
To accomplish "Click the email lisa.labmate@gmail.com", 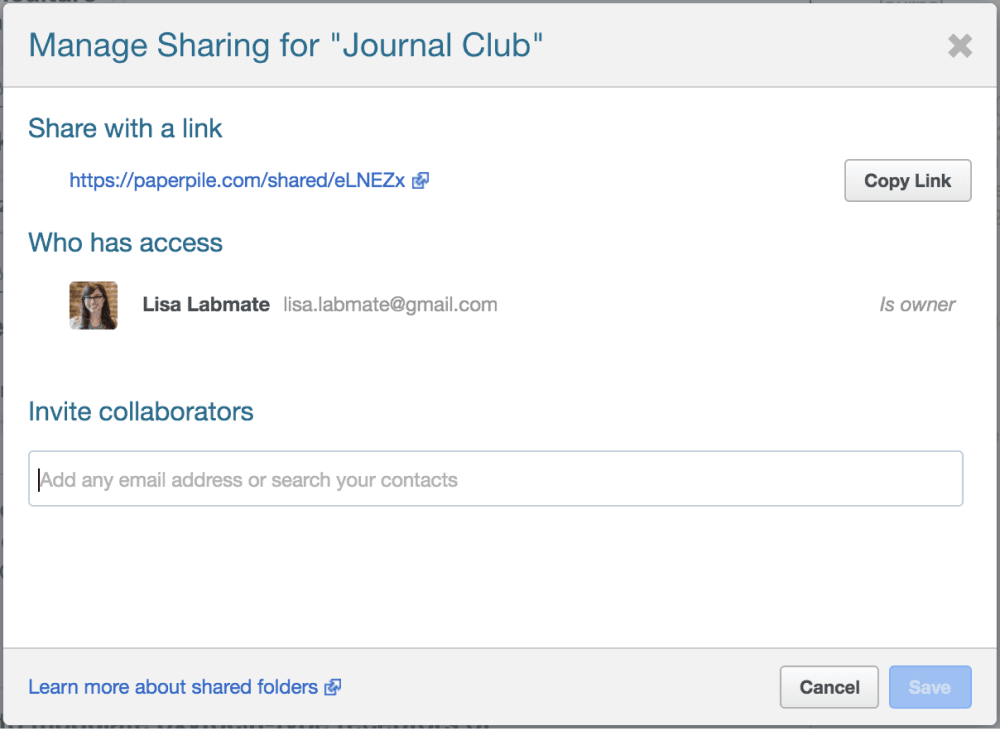I will click(x=390, y=304).
